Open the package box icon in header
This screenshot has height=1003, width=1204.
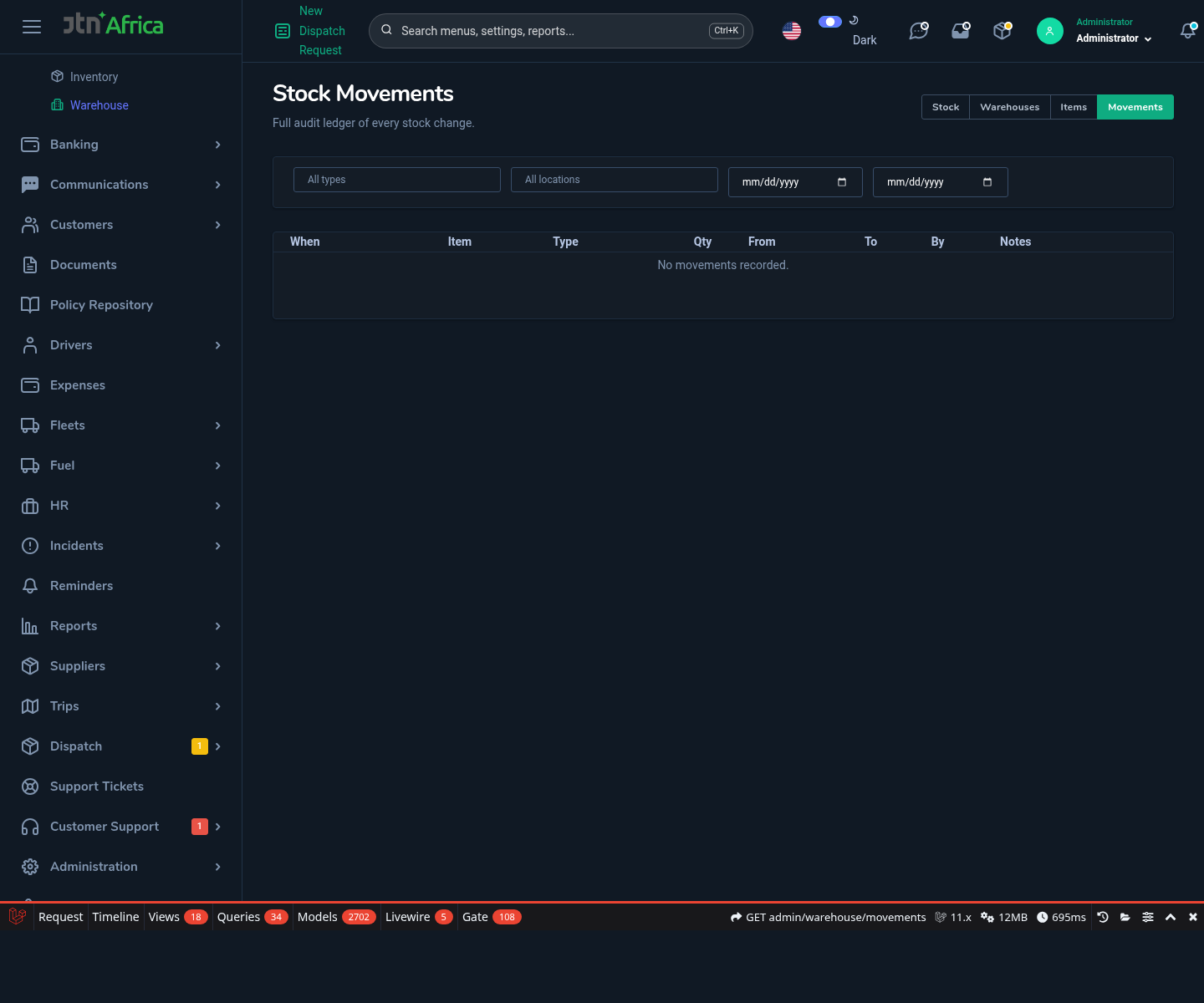click(x=1002, y=31)
